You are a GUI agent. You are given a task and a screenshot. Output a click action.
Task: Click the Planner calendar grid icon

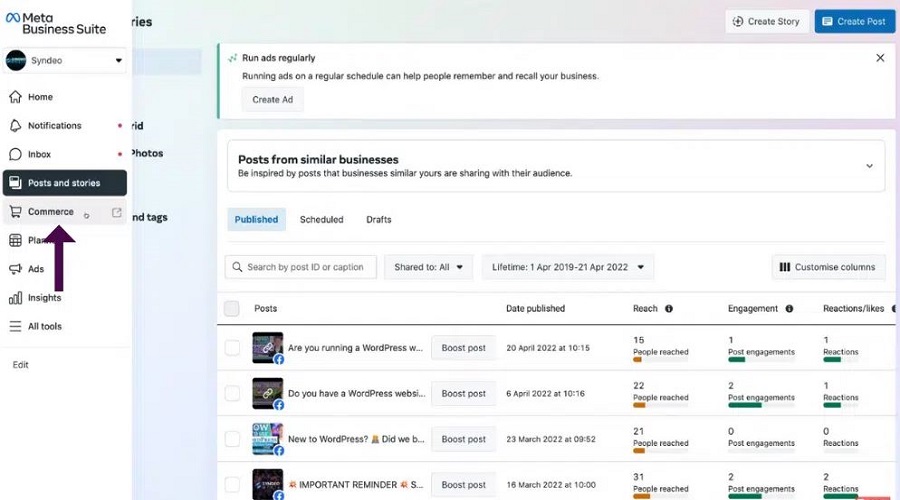point(15,241)
